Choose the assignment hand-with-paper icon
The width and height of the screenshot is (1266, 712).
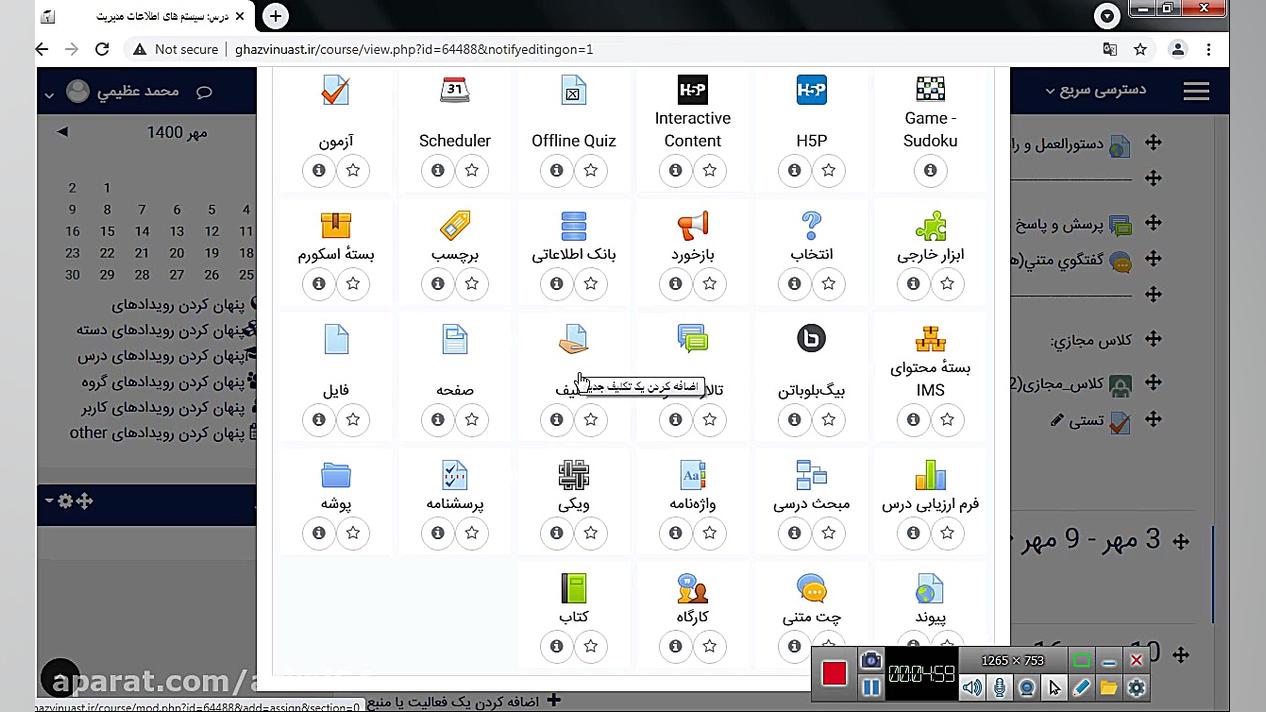coord(573,339)
